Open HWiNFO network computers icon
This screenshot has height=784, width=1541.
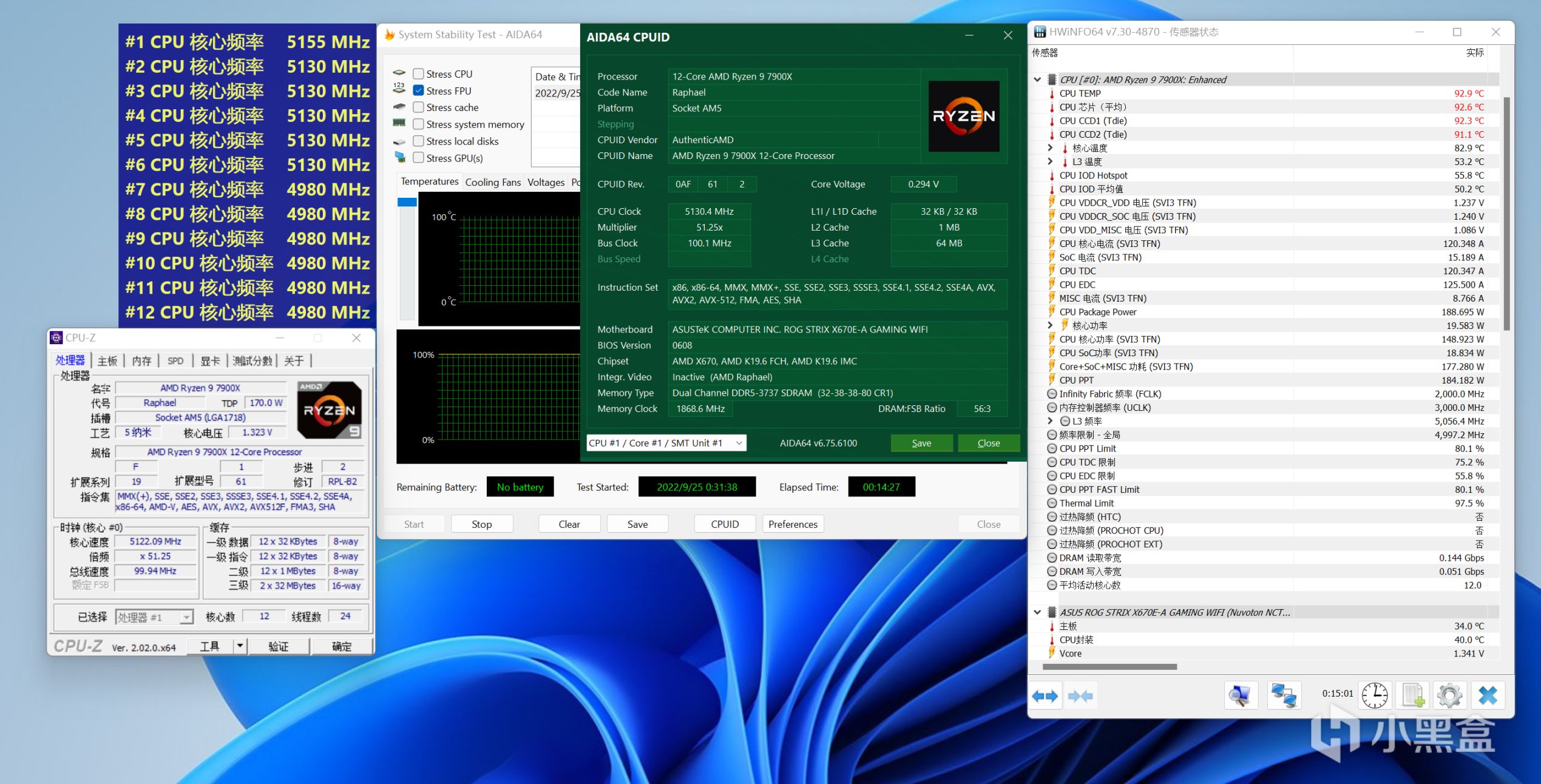1284,695
